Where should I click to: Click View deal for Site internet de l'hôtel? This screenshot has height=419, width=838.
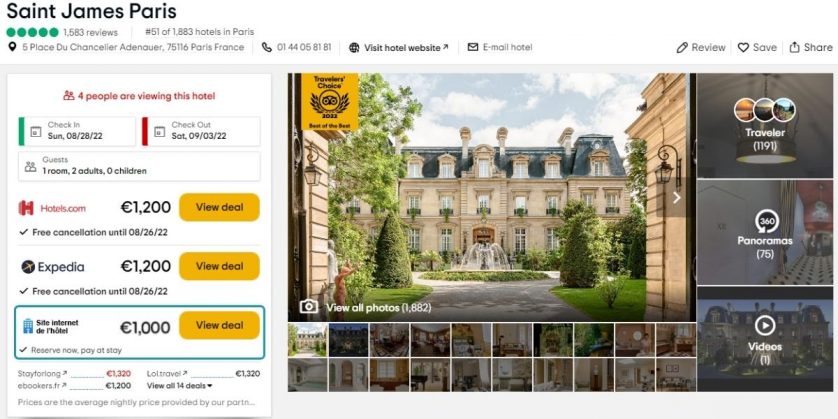[x=219, y=325]
